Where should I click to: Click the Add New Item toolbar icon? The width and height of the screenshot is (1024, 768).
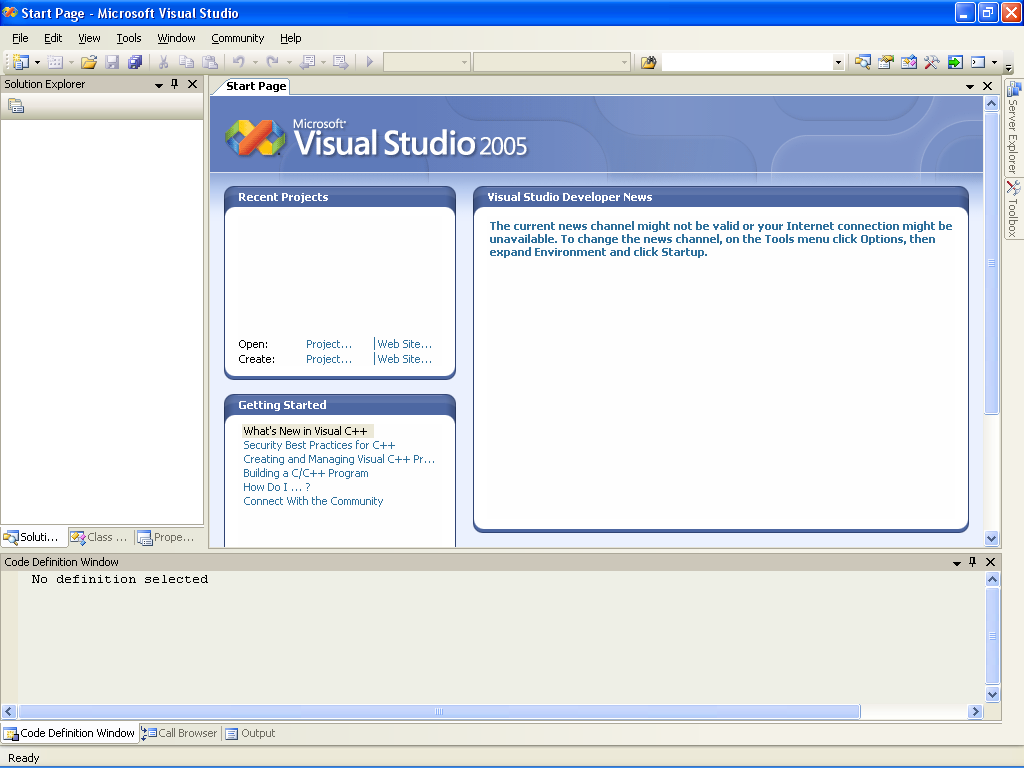point(56,62)
